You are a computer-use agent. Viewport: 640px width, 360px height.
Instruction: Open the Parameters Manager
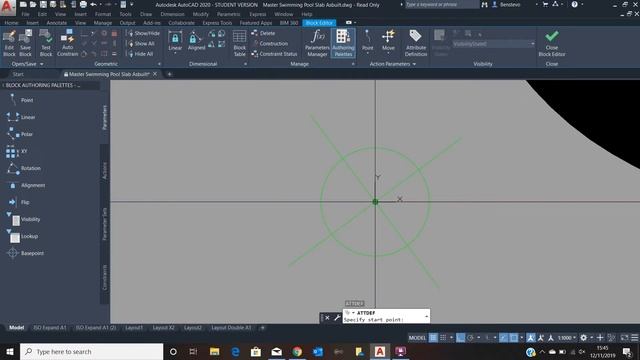317,43
